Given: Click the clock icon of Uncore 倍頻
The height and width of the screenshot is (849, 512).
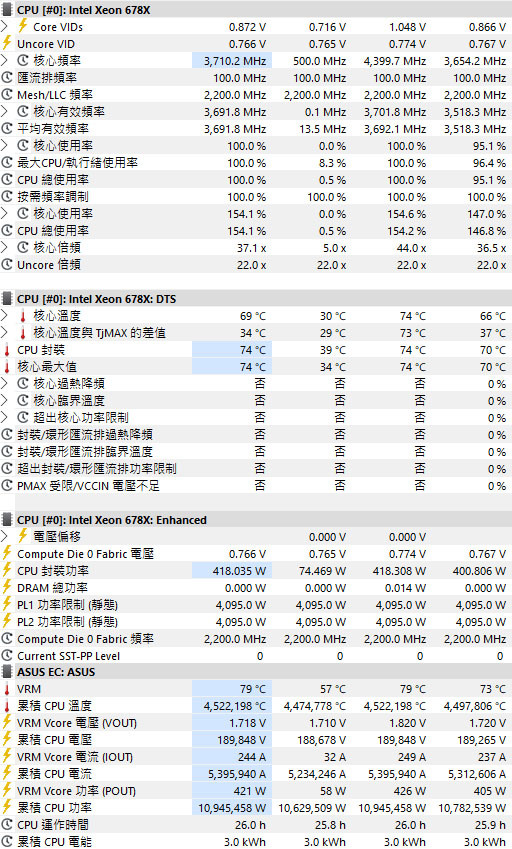Looking at the screenshot, I should pyautogui.click(x=7, y=265).
